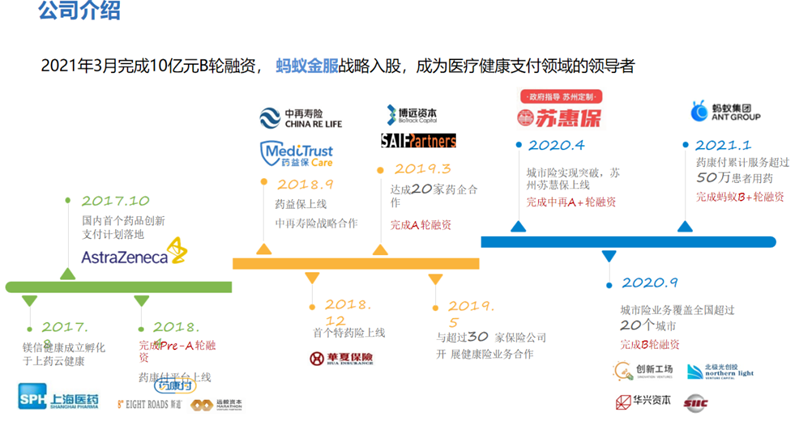812x438 pixels.
Task: Click the orange up-triangle under 2019.3
Action: click(x=380, y=250)
